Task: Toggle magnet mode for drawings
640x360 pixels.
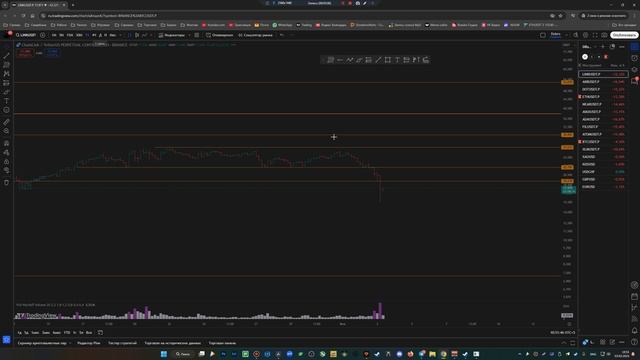Action: [7, 143]
